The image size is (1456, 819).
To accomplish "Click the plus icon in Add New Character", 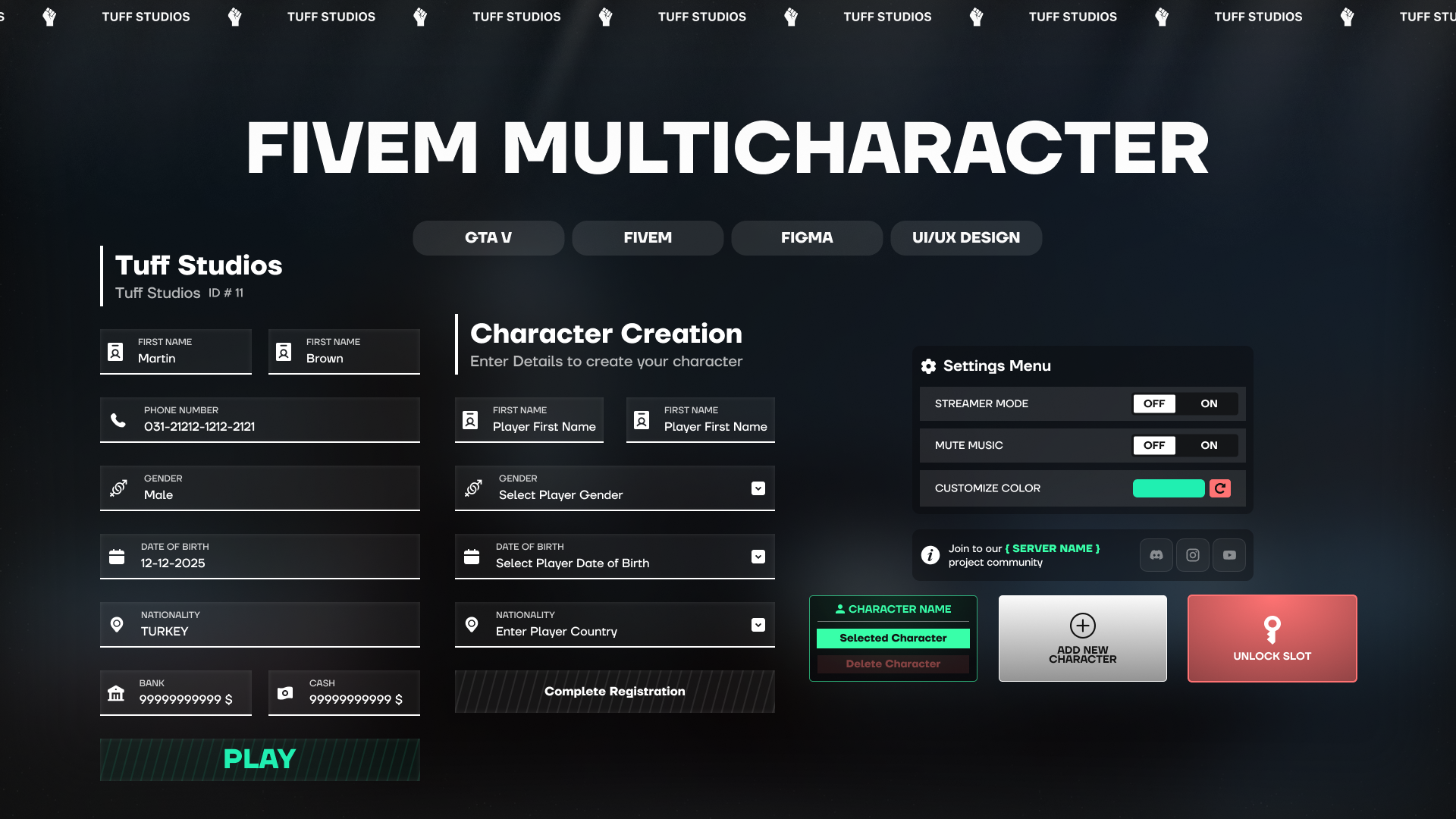I will pyautogui.click(x=1083, y=626).
